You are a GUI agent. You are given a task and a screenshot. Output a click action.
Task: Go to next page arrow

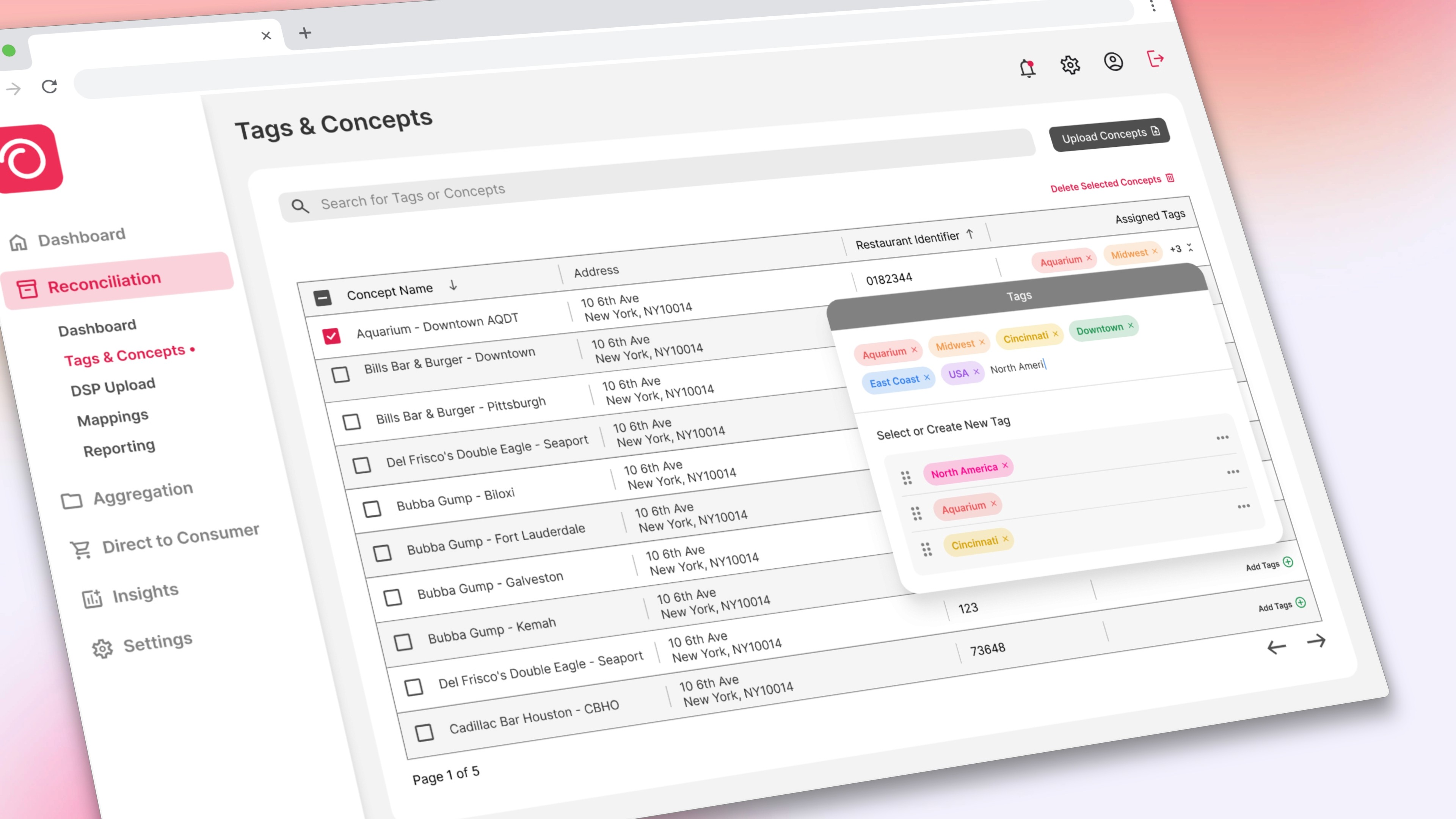click(x=1316, y=640)
